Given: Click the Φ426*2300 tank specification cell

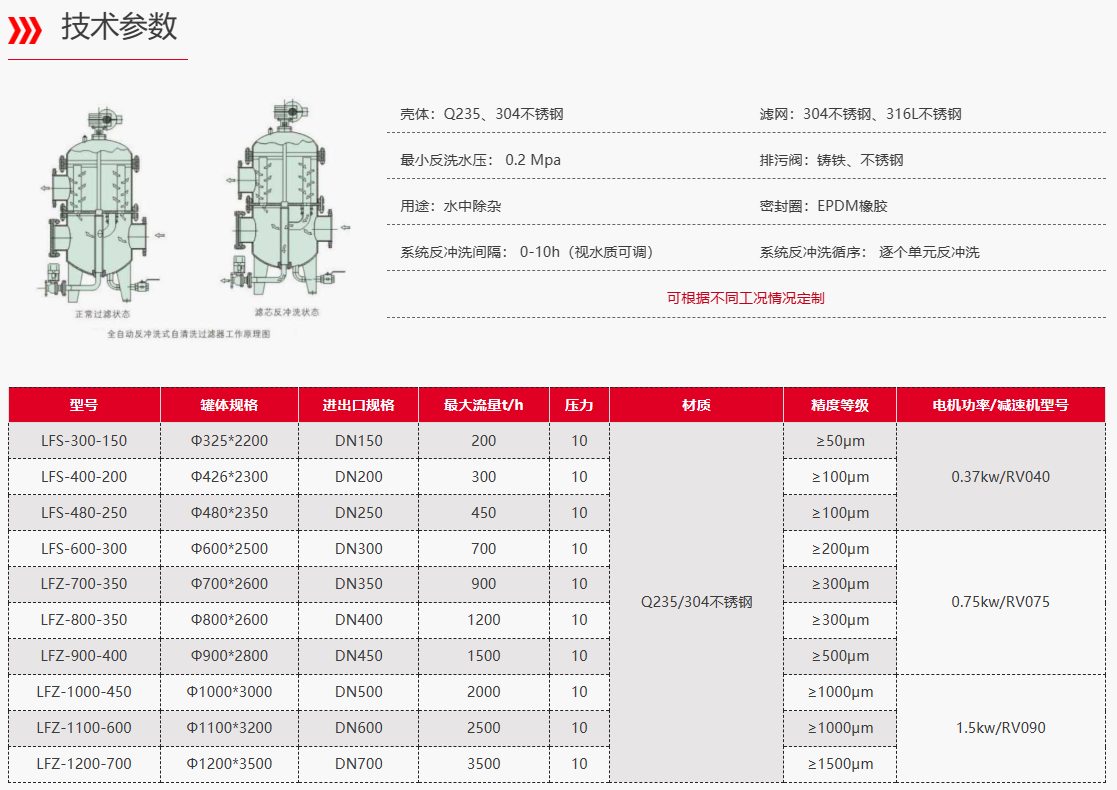Looking at the screenshot, I should 229,476.
